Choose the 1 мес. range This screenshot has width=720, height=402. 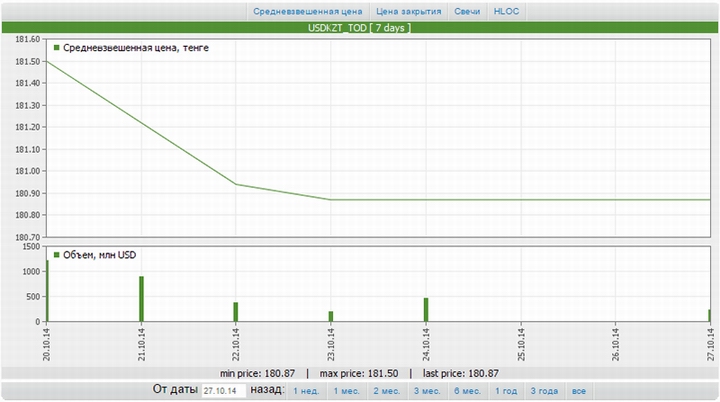[347, 391]
